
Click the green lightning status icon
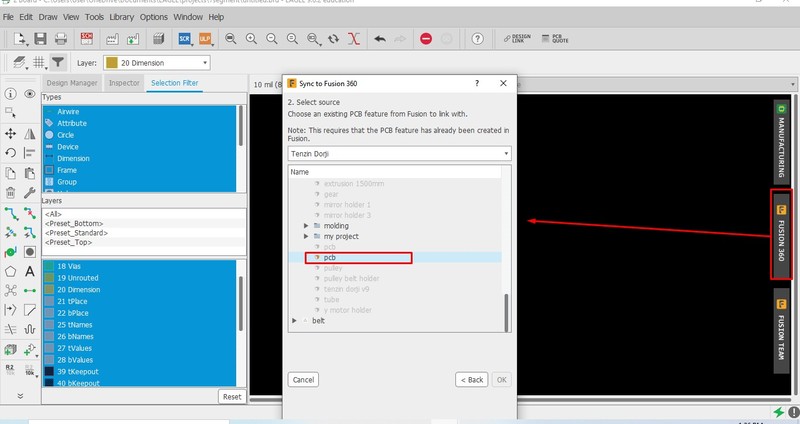(779, 412)
